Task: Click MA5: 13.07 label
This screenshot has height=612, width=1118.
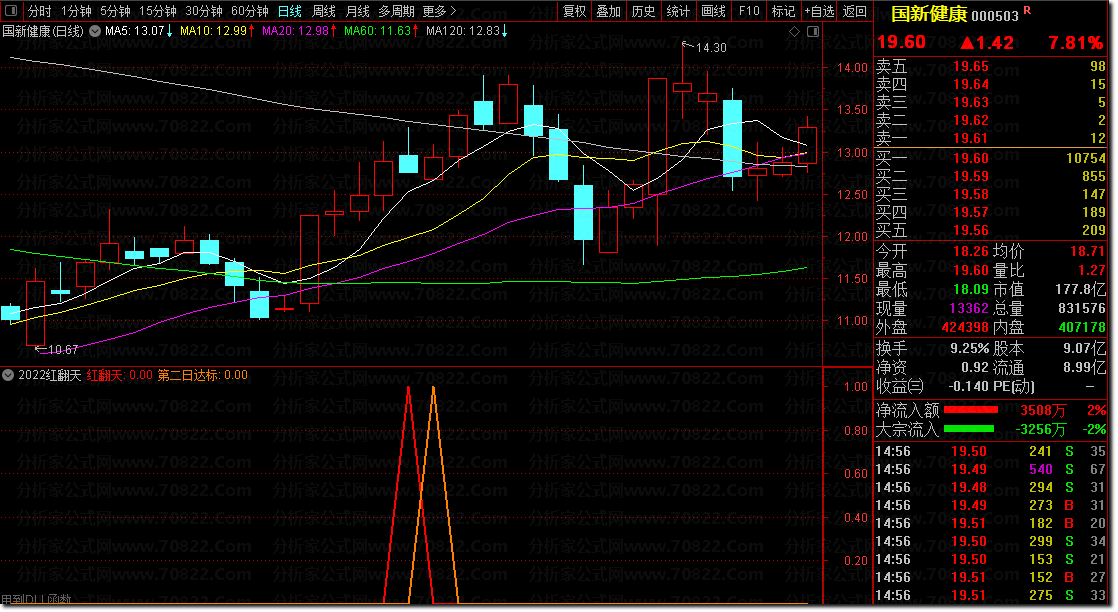Action: tap(138, 31)
